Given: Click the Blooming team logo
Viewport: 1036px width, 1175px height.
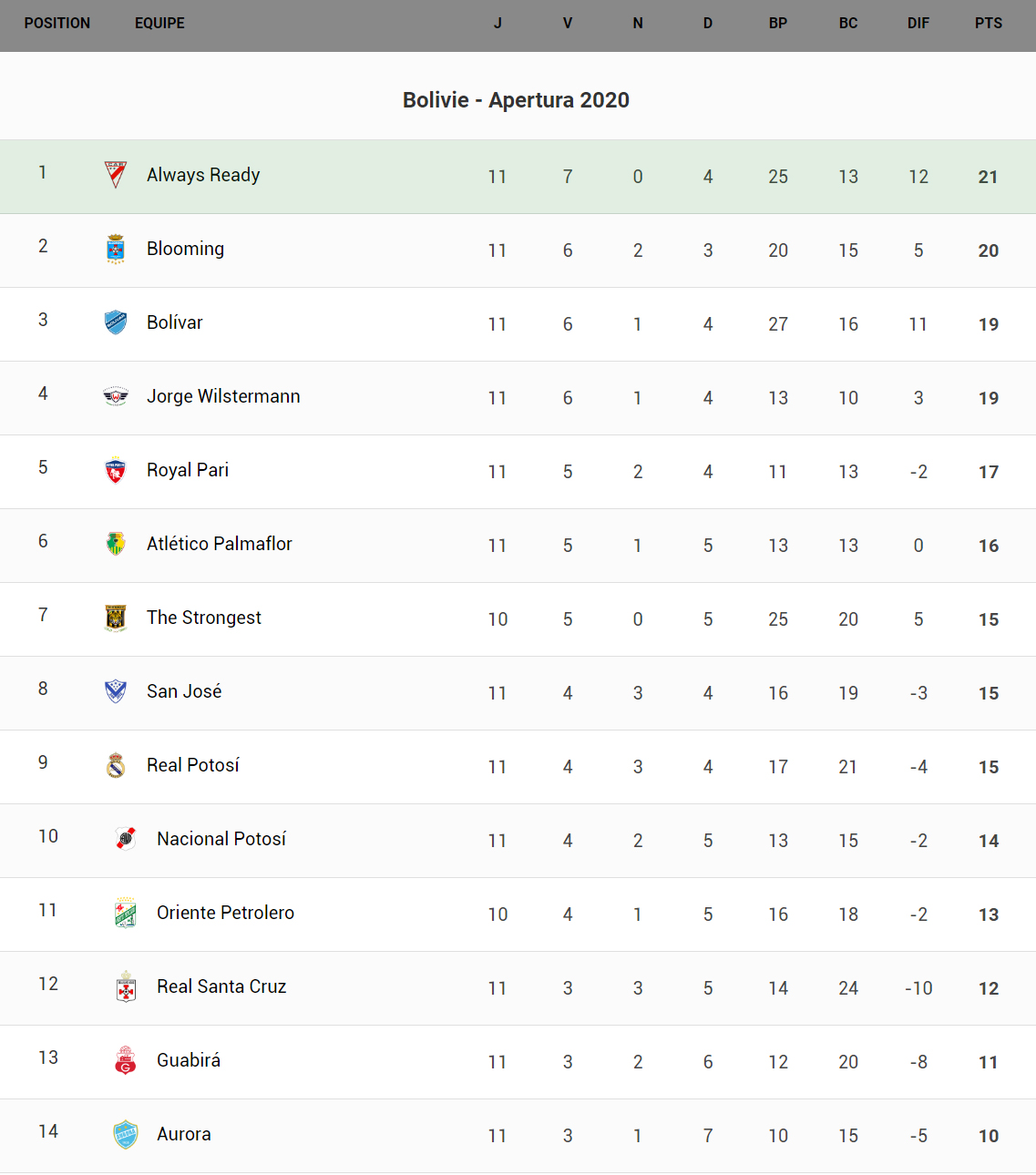Looking at the screenshot, I should tap(116, 249).
